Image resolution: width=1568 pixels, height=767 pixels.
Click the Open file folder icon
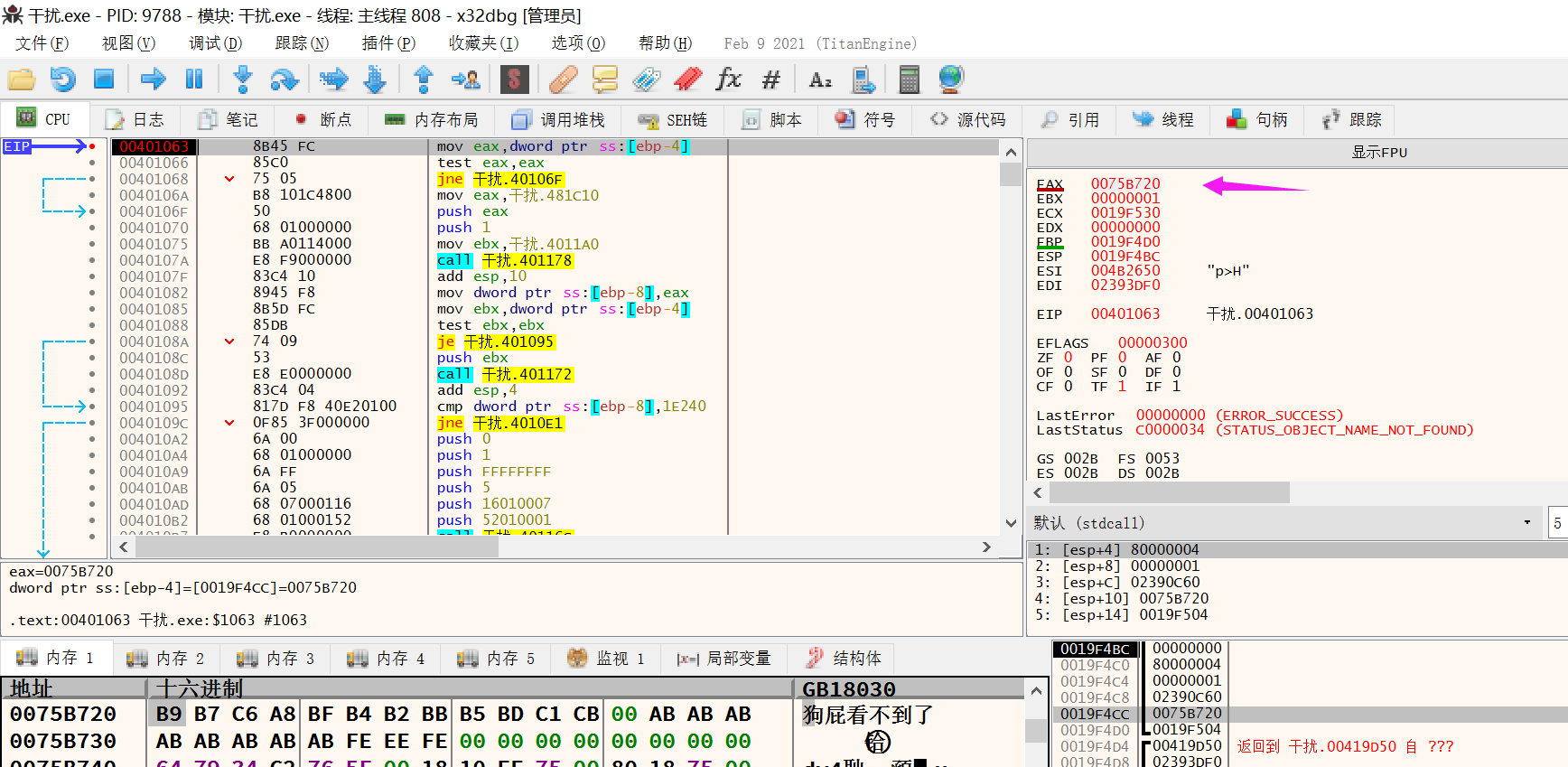click(x=22, y=80)
